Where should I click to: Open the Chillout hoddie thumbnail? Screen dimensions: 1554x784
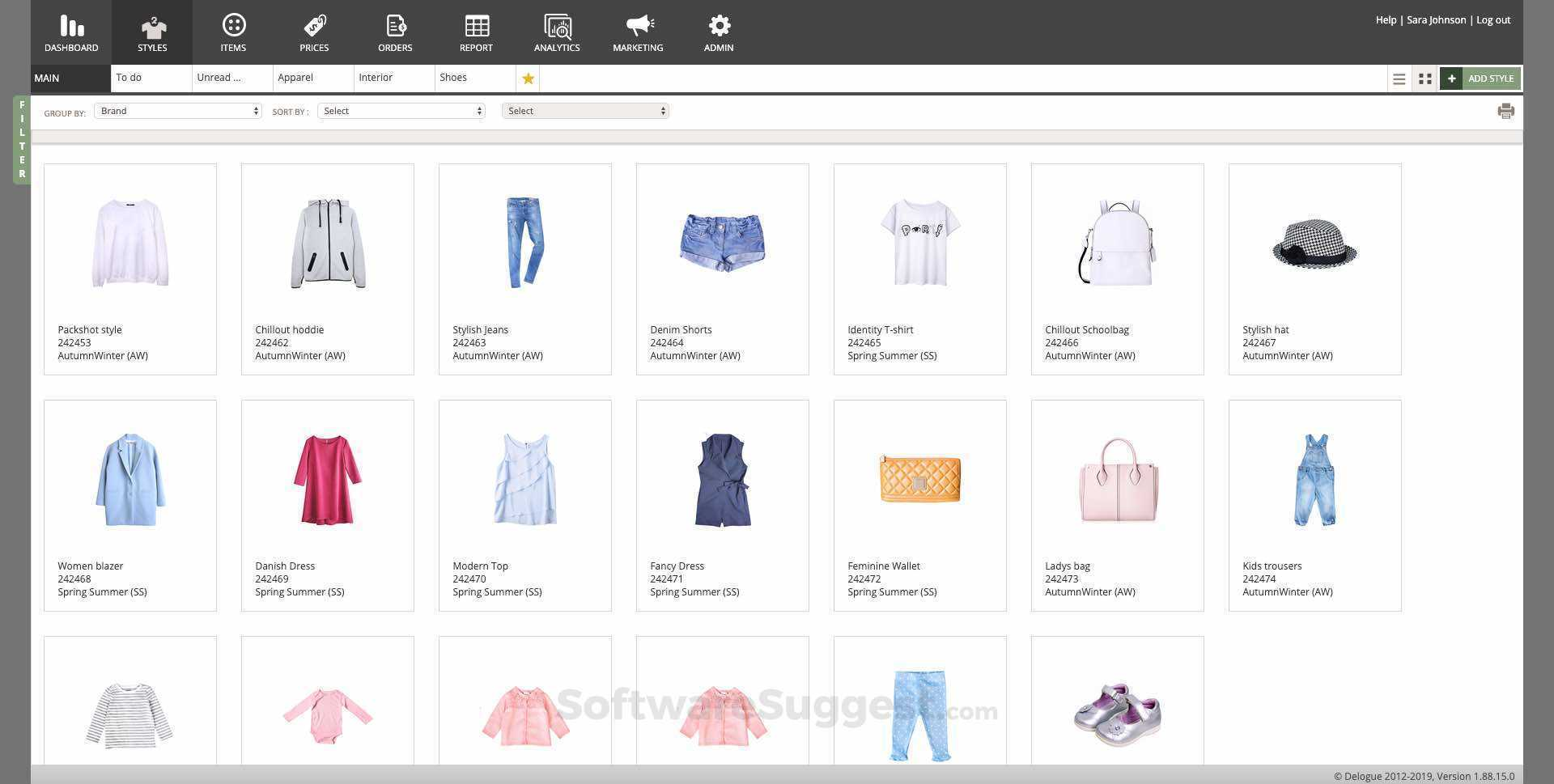pyautogui.click(x=328, y=243)
